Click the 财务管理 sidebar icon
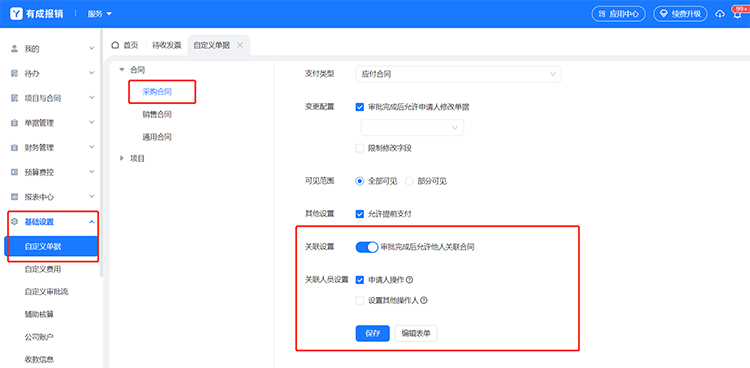 (x=14, y=147)
